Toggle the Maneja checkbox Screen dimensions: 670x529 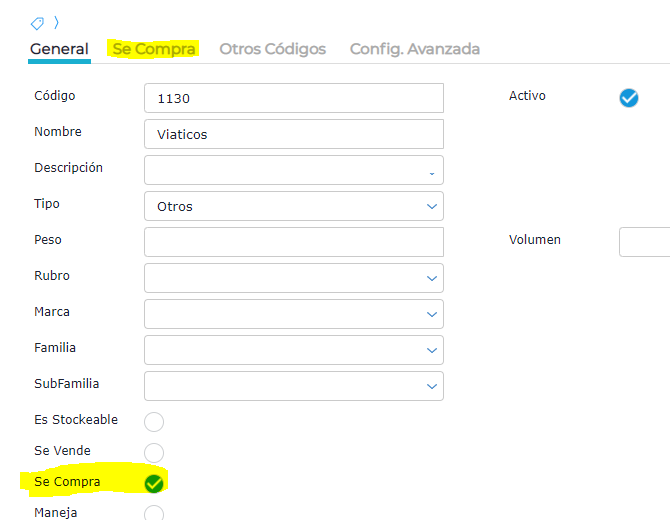[x=154, y=514]
